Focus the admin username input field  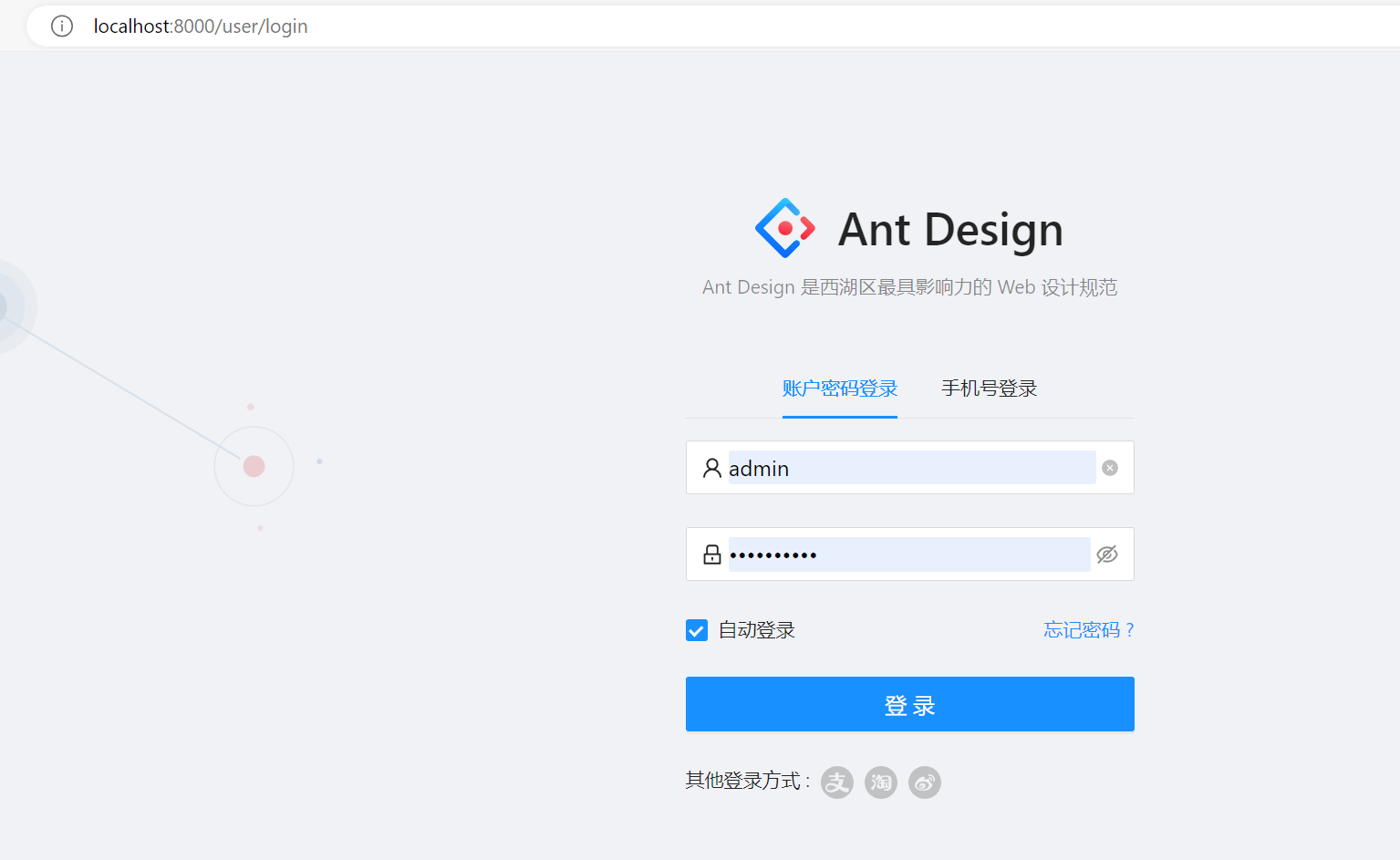coord(912,468)
